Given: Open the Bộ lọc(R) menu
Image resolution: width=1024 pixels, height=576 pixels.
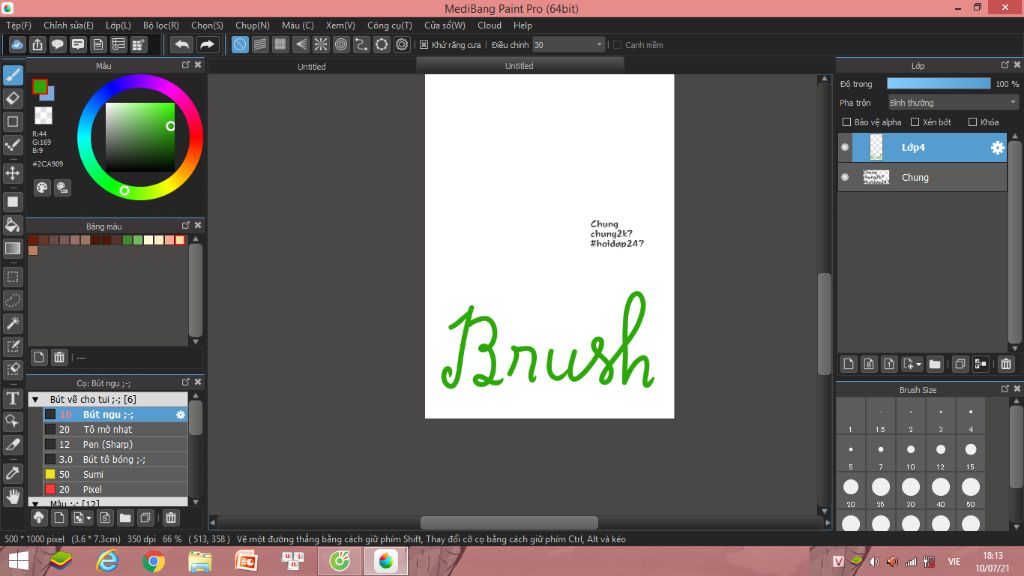Looking at the screenshot, I should 161,25.
